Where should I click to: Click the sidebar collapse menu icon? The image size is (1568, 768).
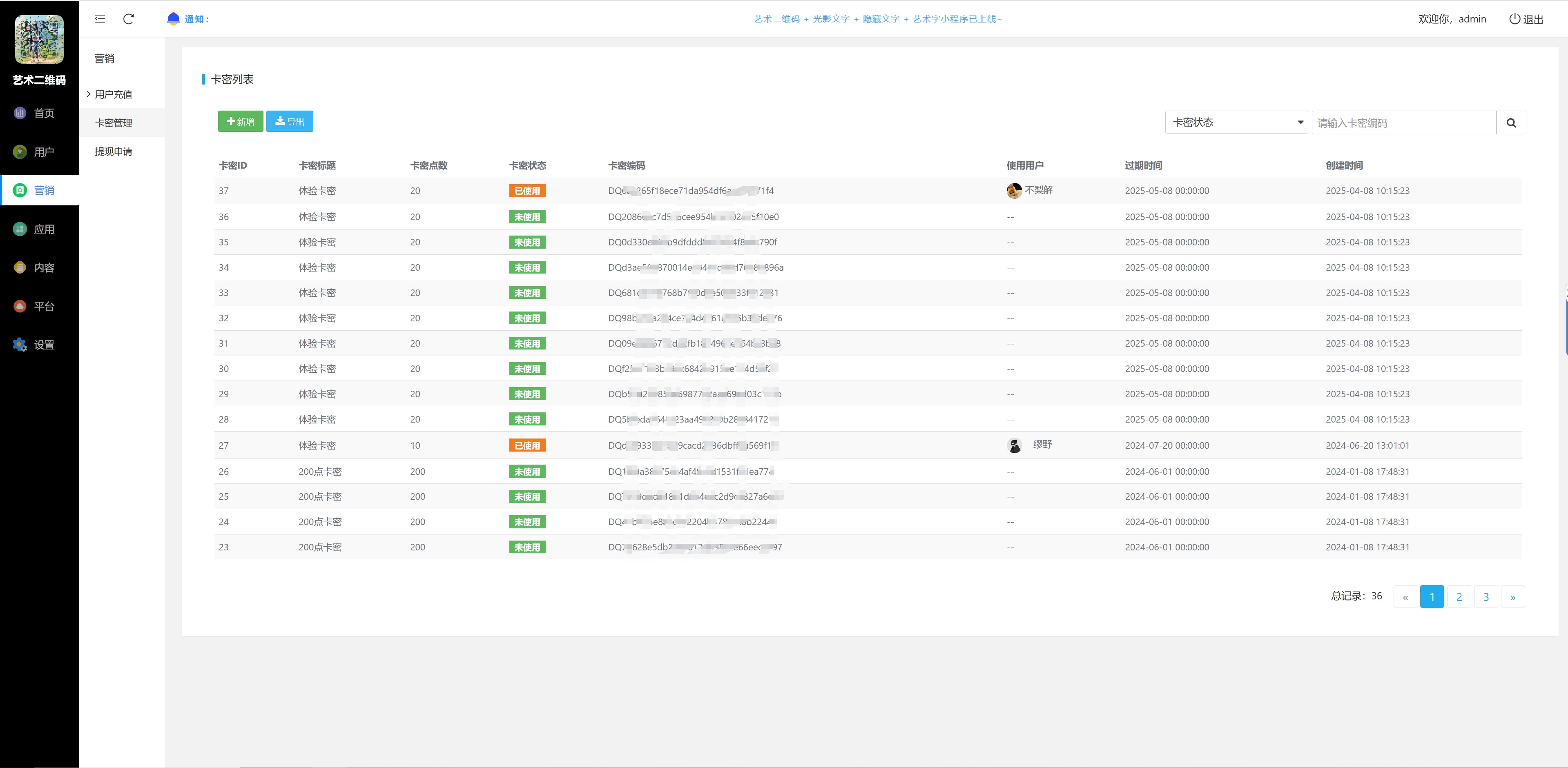pyautogui.click(x=100, y=19)
